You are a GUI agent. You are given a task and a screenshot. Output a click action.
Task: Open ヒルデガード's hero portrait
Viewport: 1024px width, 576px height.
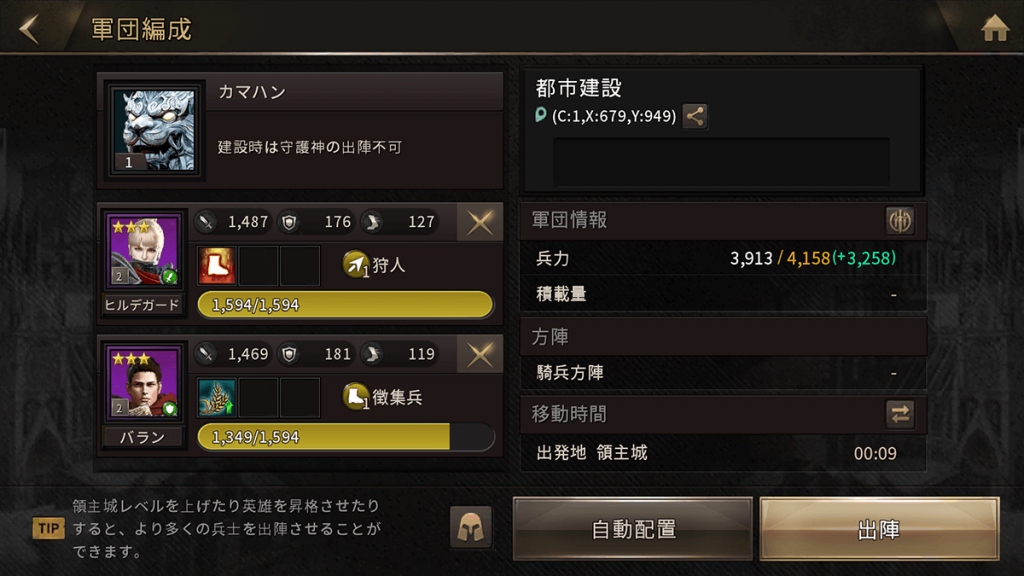tap(143, 251)
